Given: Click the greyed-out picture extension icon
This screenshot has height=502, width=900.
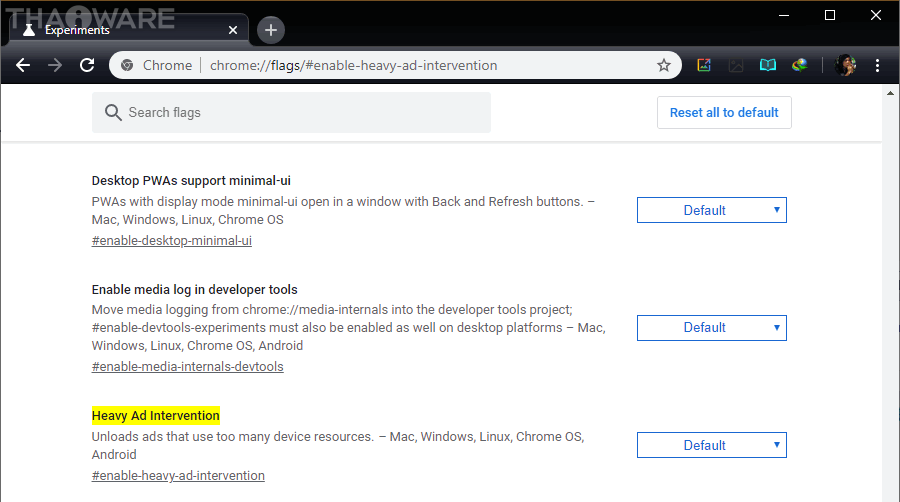Looking at the screenshot, I should coord(736,65).
